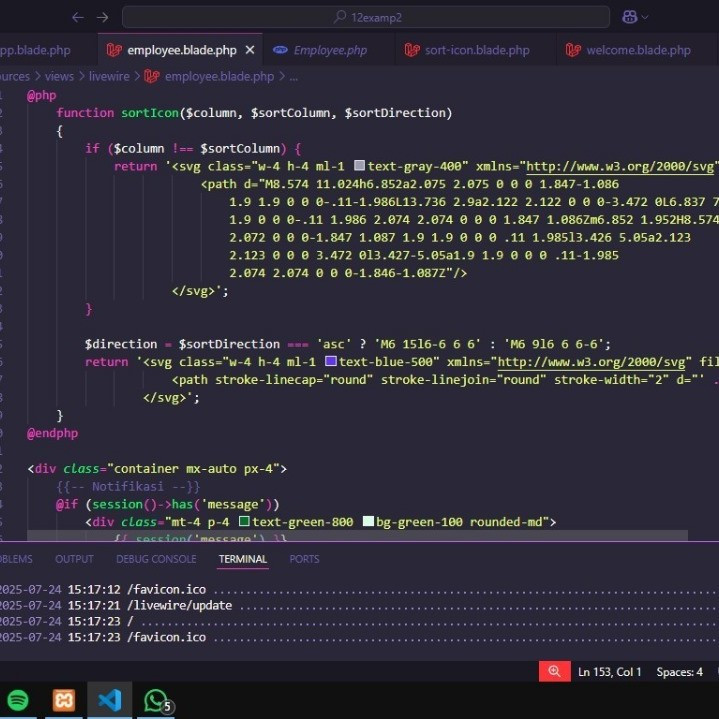Open WhatsApp from the taskbar
719x719 pixels.
pyautogui.click(x=156, y=700)
